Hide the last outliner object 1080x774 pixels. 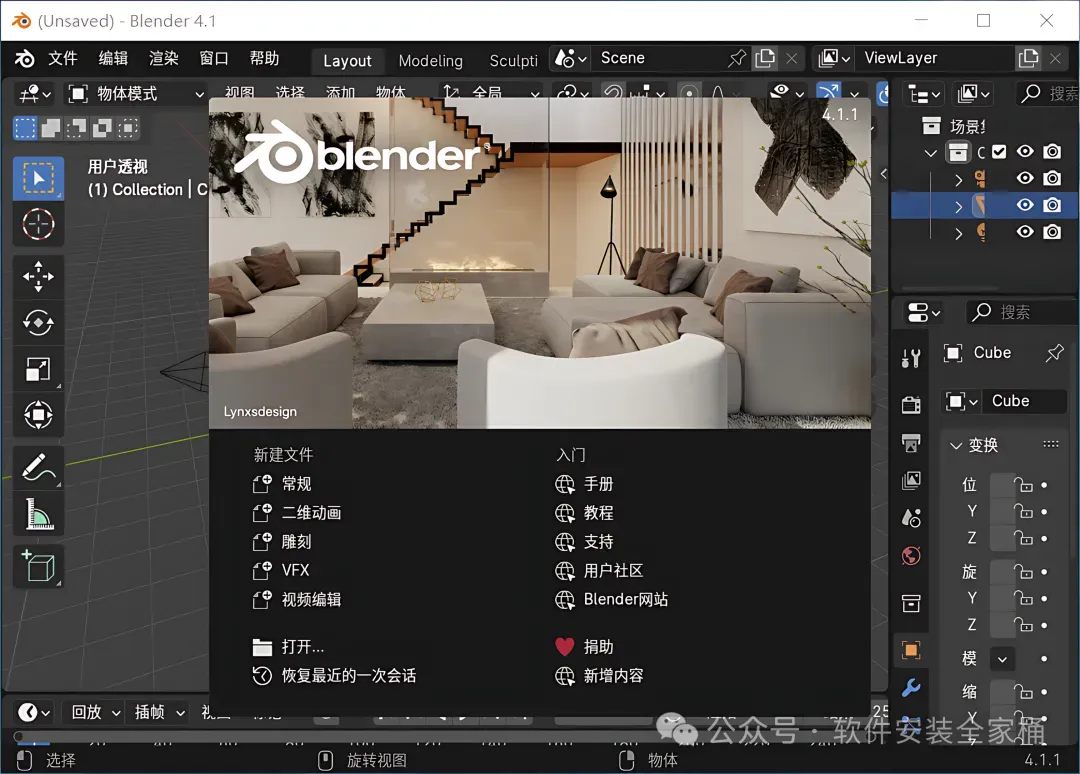(x=1026, y=232)
